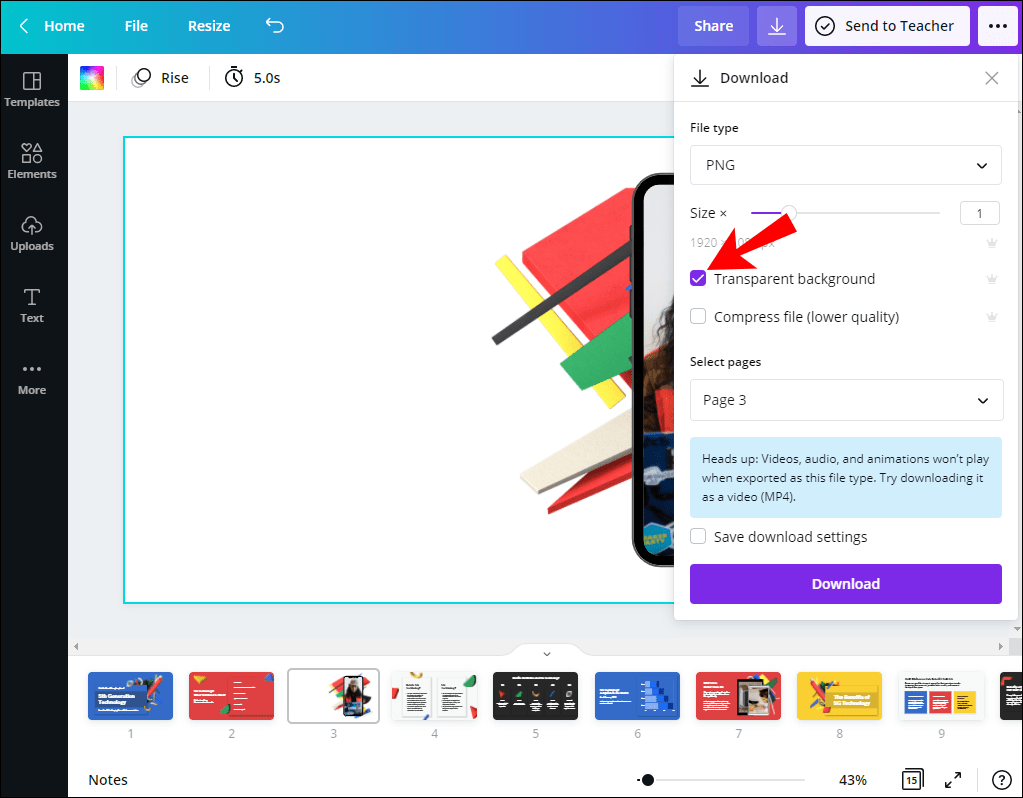Screen dimensions: 1023x798
Task: Click the purple Download button
Action: [845, 583]
